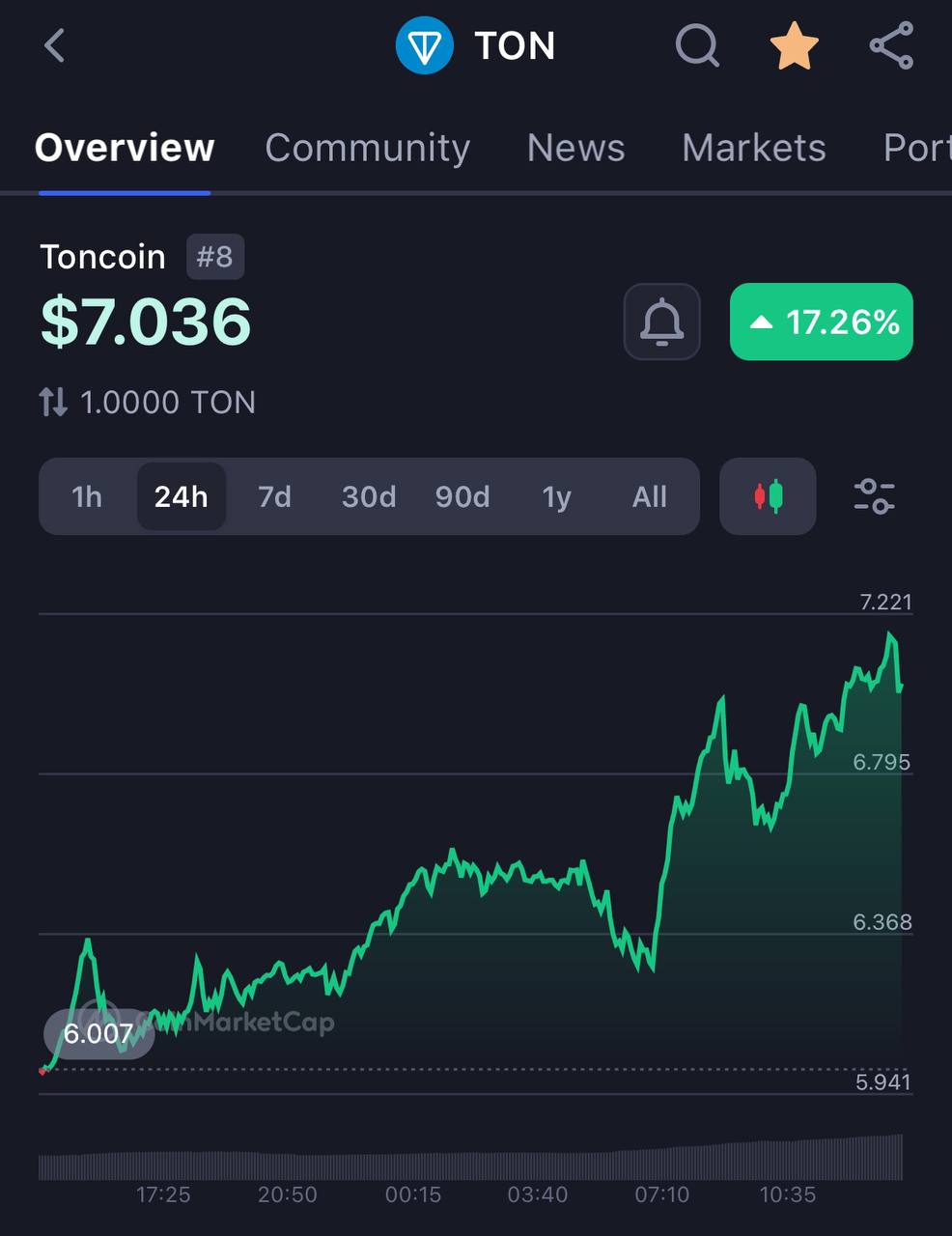
Task: Tap the 17:25 time axis label
Action: pos(163,1194)
